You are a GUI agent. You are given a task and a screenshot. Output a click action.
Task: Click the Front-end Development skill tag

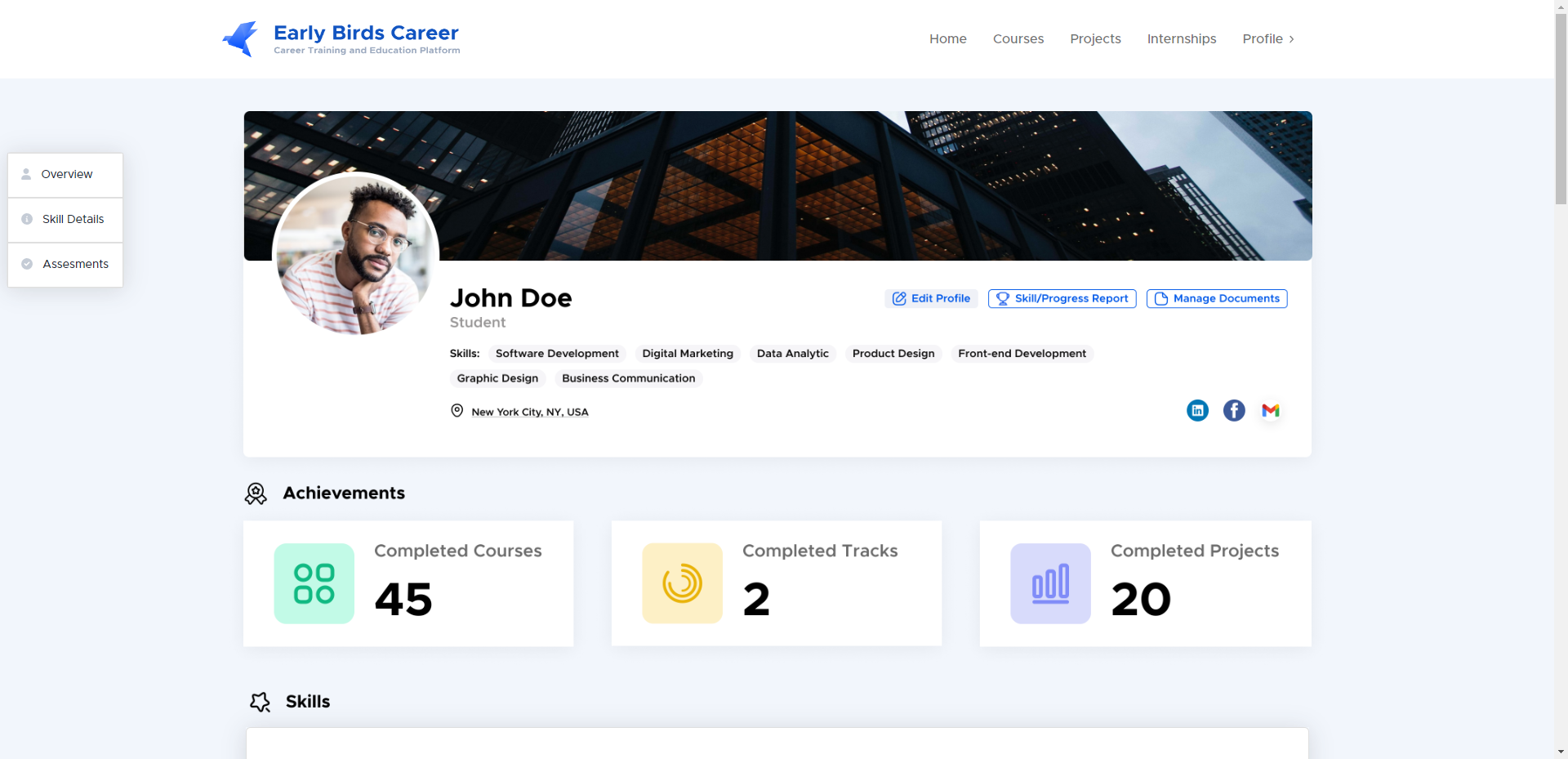click(x=1022, y=354)
